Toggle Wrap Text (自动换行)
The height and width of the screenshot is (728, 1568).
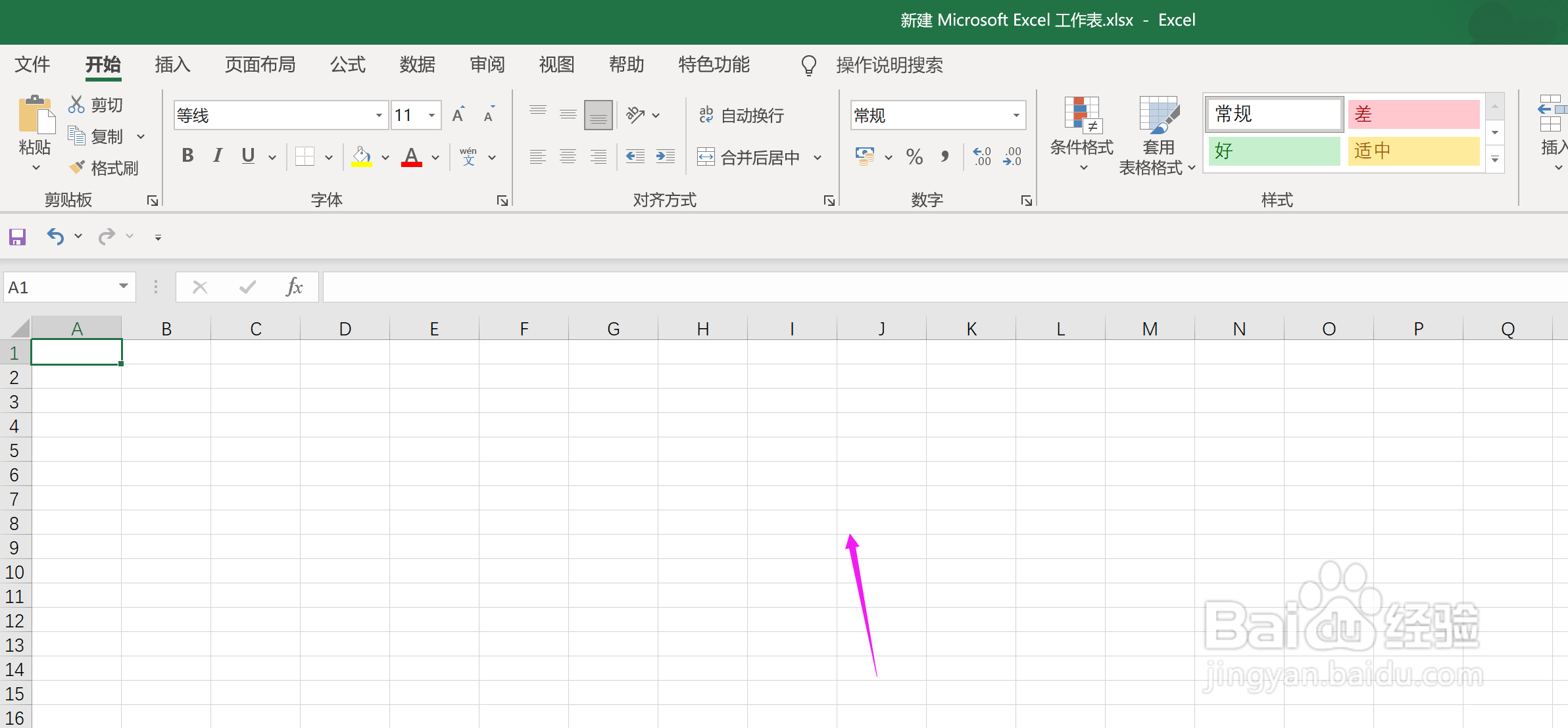742,115
